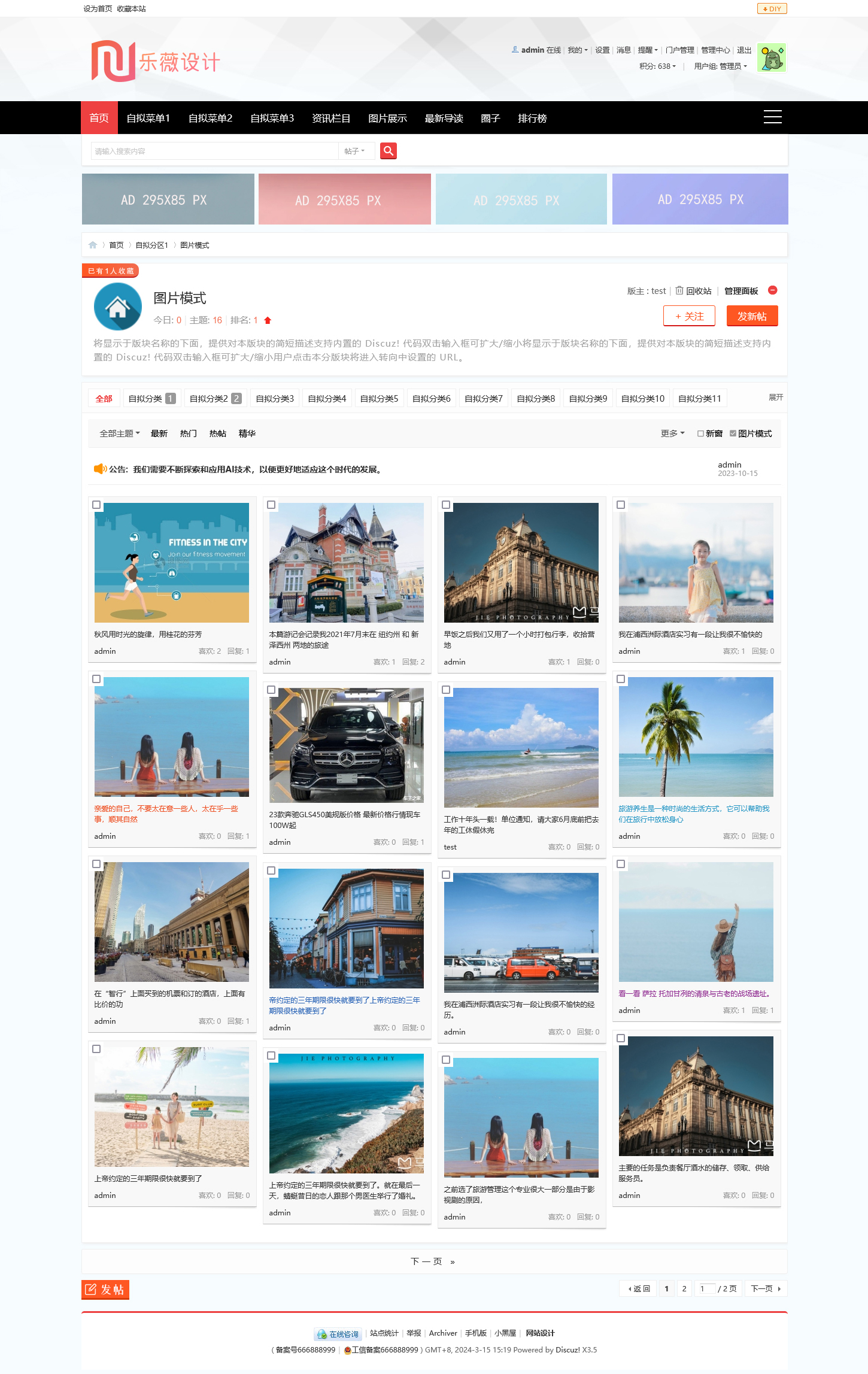Expand the 全部主题 filter dropdown
The image size is (868, 1374).
pyautogui.click(x=119, y=433)
